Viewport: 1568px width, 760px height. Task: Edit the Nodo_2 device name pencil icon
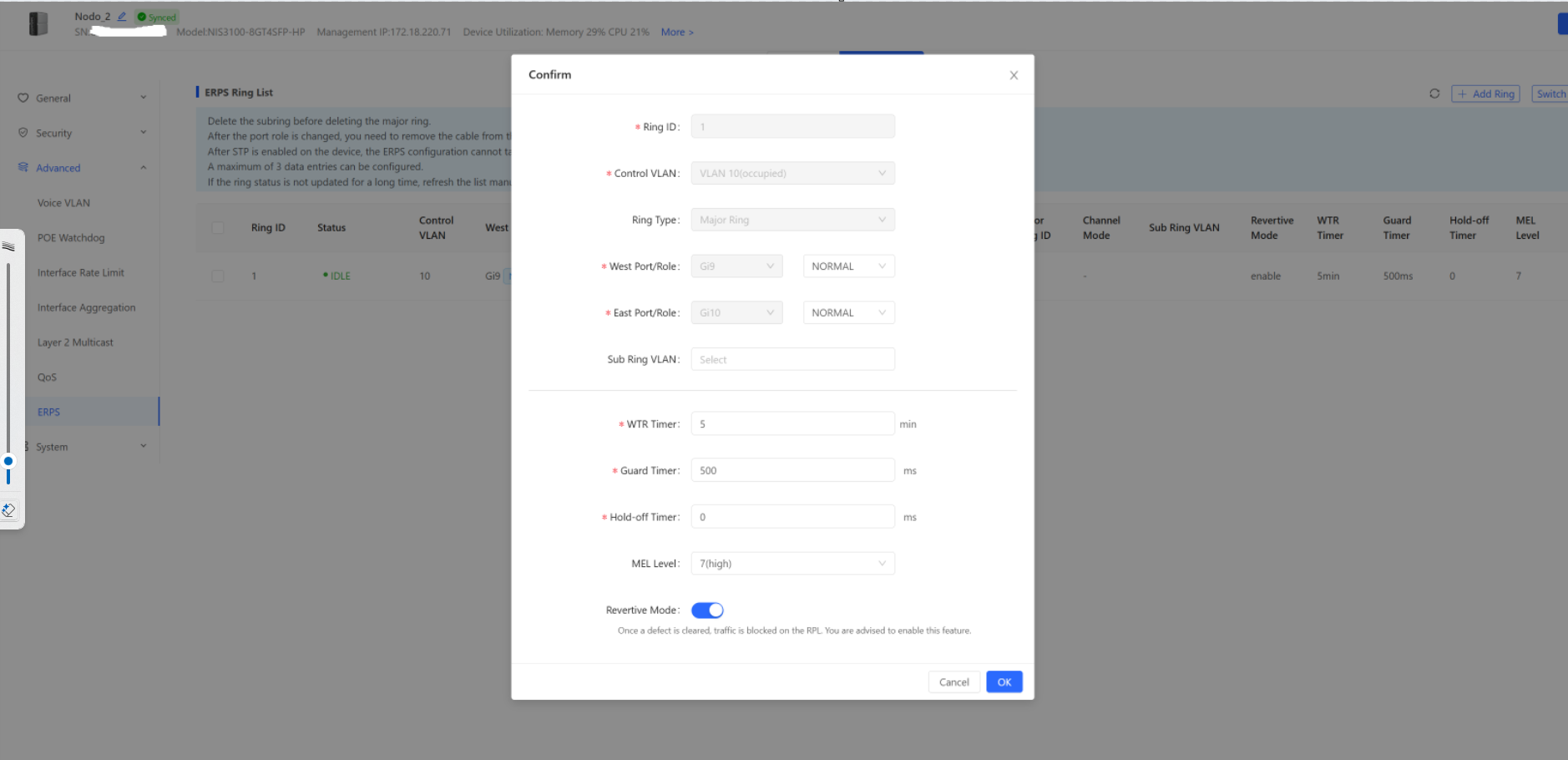(122, 16)
